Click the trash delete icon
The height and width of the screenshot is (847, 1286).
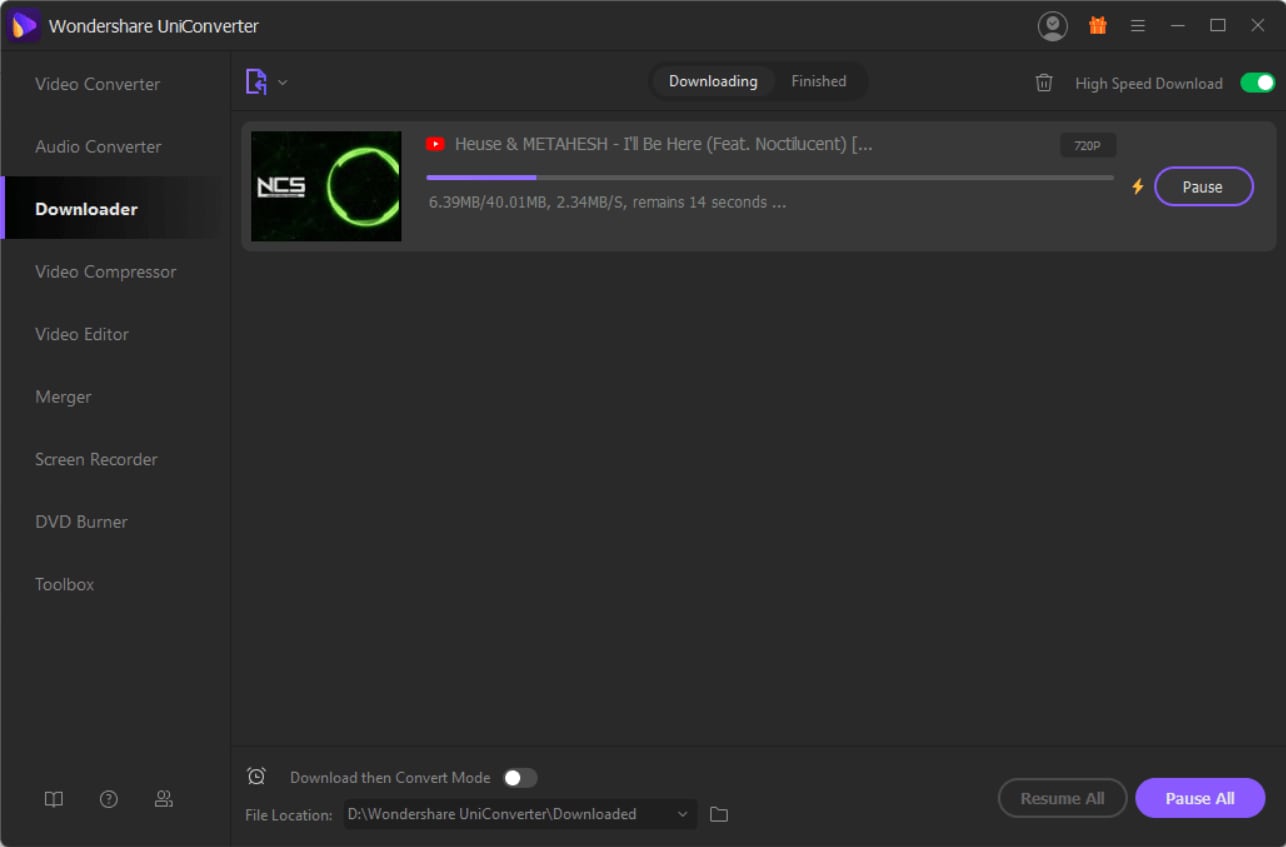click(x=1044, y=83)
